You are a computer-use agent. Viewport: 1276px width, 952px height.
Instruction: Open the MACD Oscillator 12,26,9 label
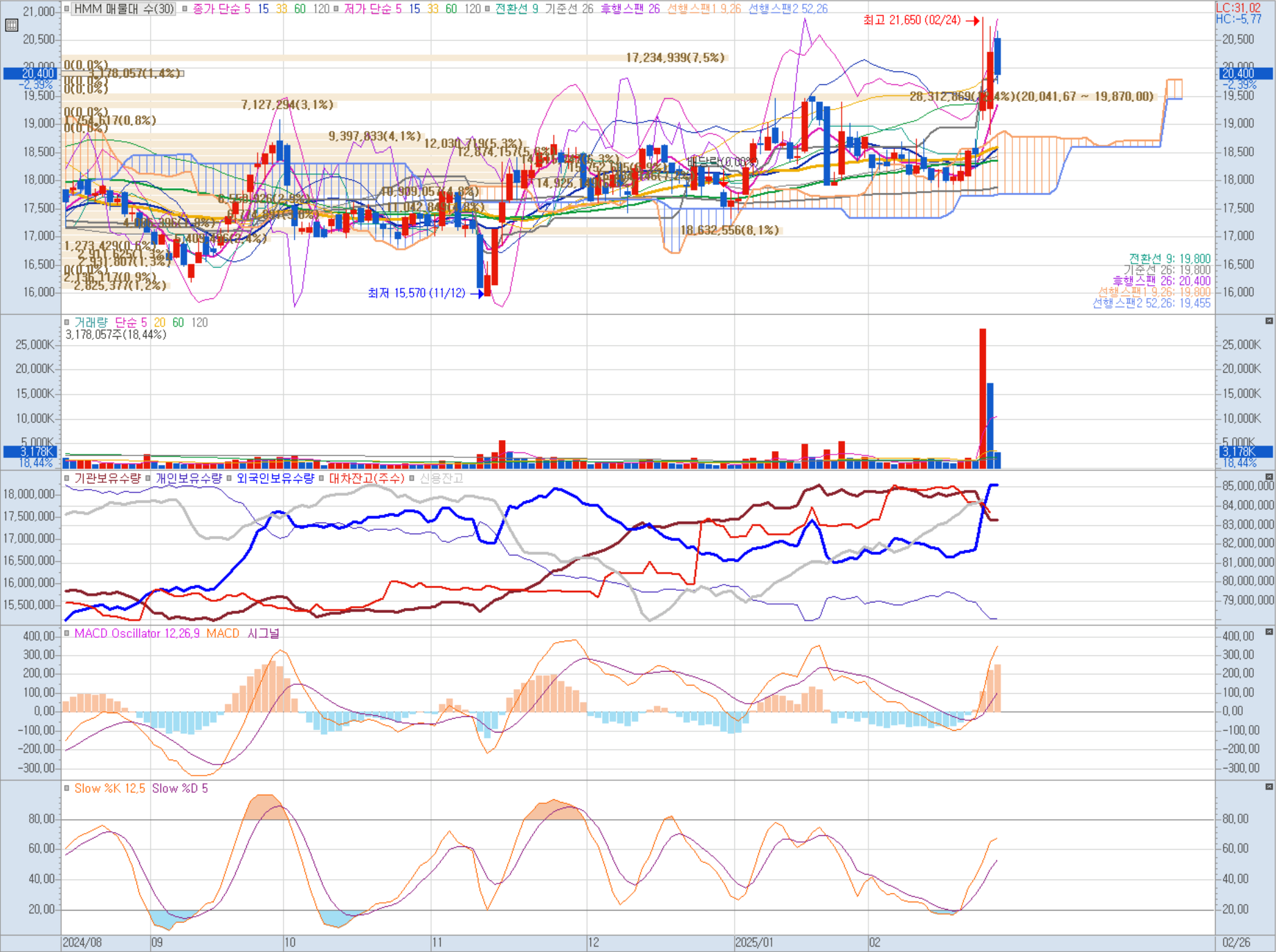tap(137, 633)
